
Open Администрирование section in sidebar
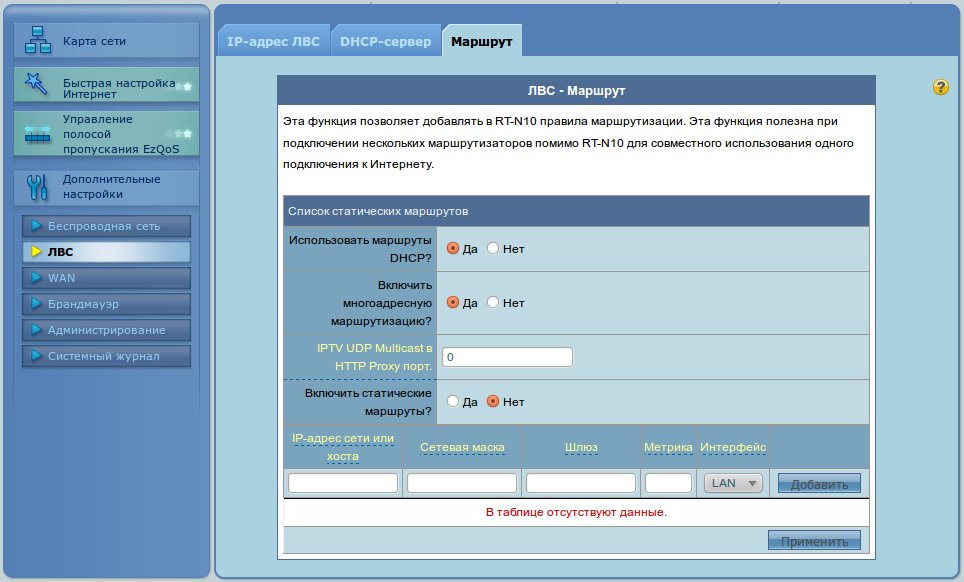105,330
